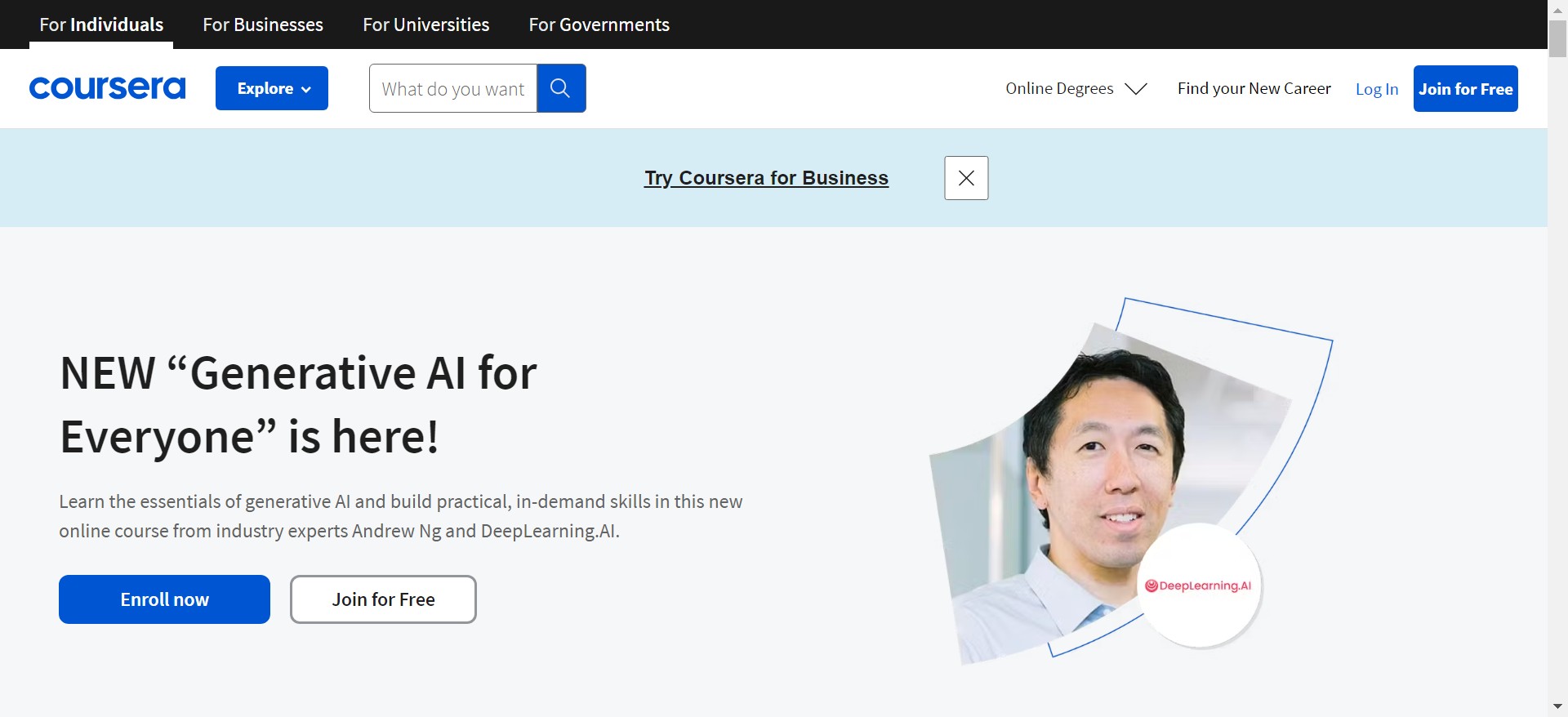Click the Coursera logo
The height and width of the screenshot is (717, 1568).
107,88
